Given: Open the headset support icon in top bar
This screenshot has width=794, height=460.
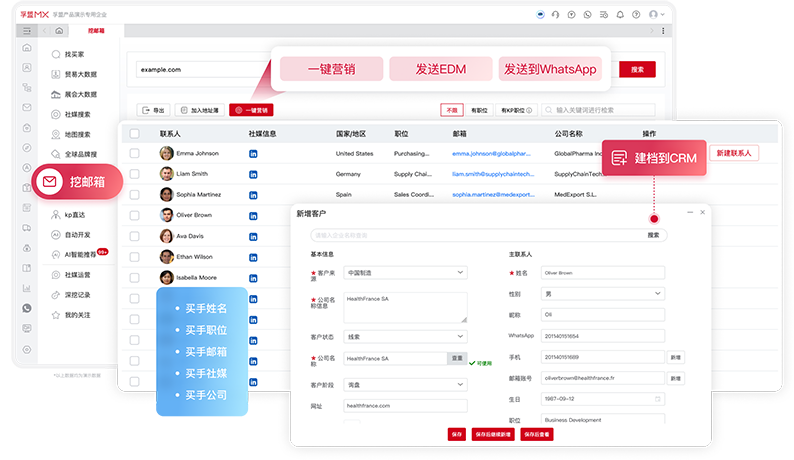Looking at the screenshot, I should (x=555, y=15).
